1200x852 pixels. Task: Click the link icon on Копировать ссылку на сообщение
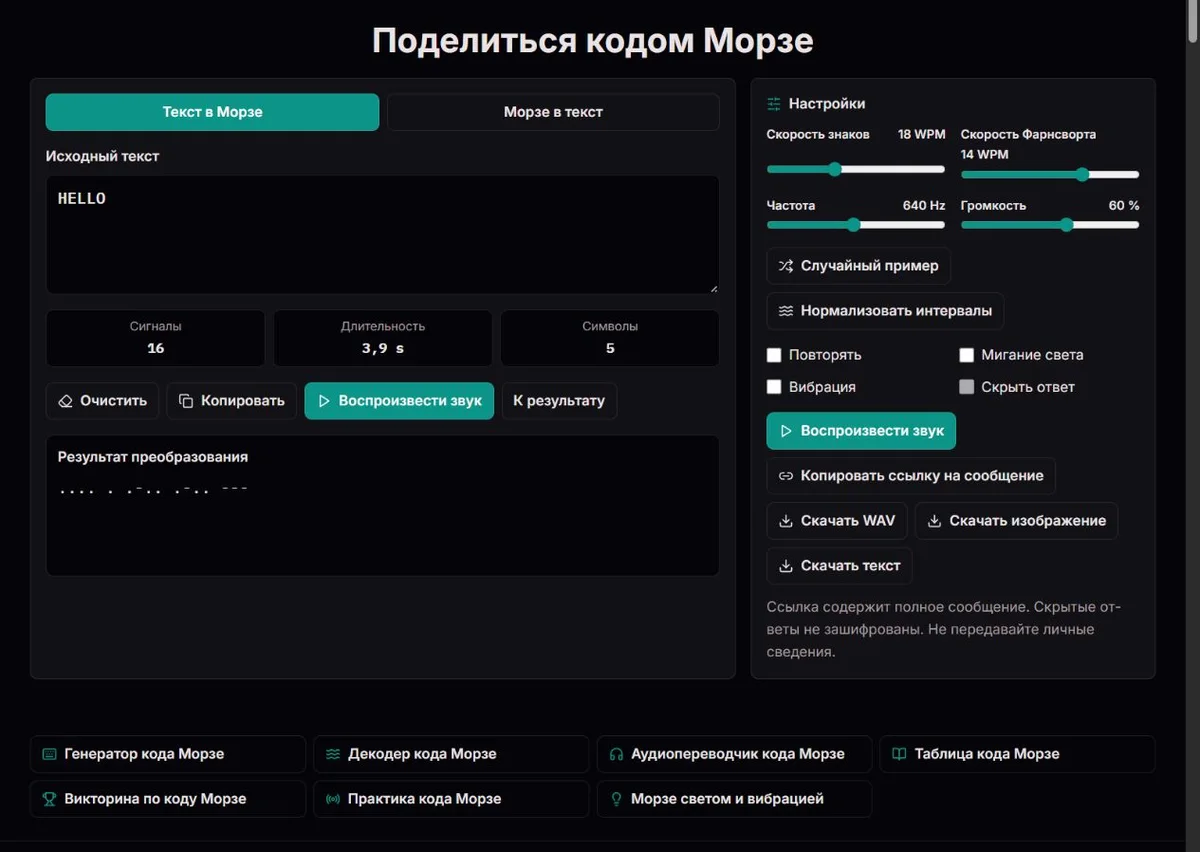[786, 476]
